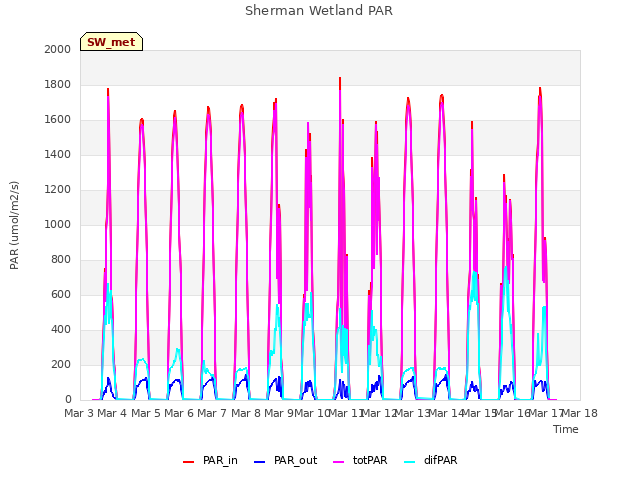Click the Mar 6 x-axis tick label

point(179,413)
